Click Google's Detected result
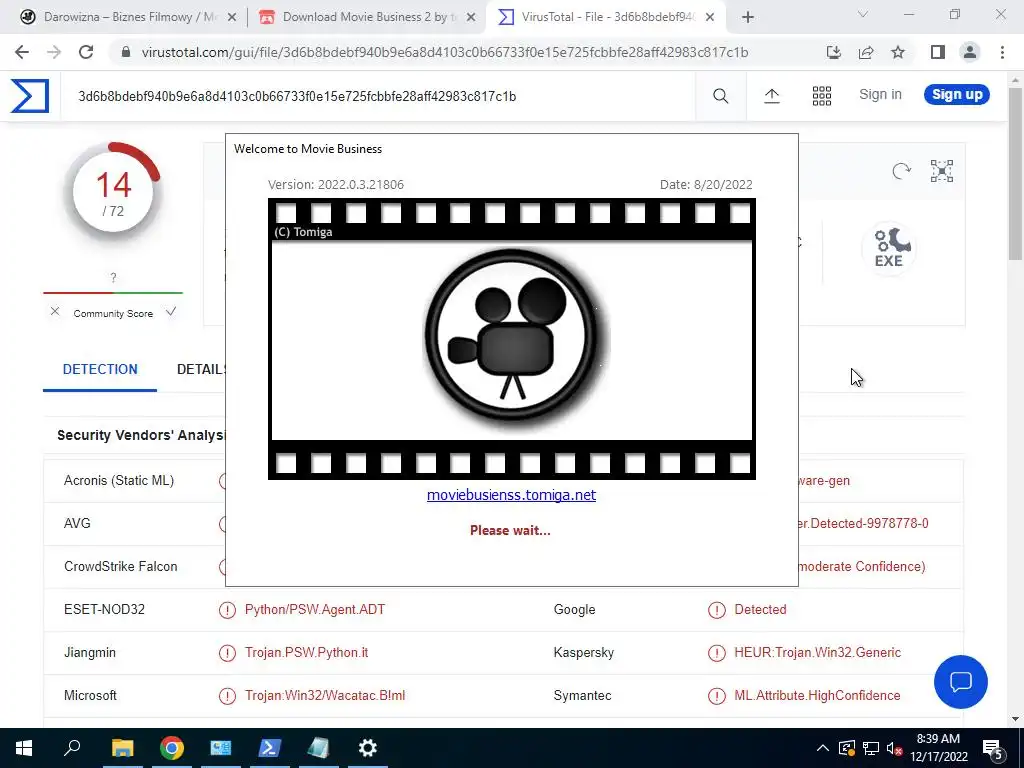 click(760, 609)
